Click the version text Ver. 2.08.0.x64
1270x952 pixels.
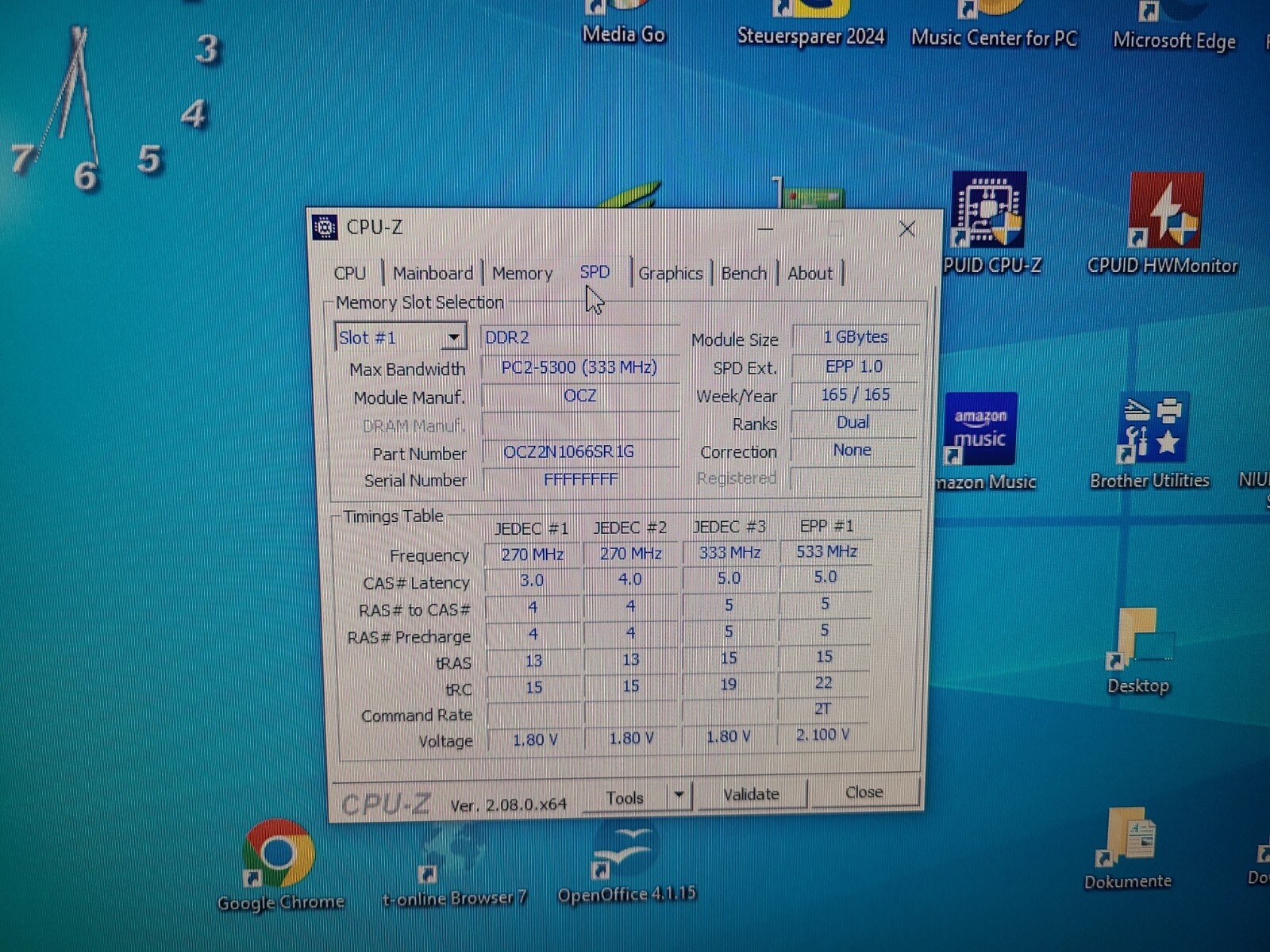[509, 804]
